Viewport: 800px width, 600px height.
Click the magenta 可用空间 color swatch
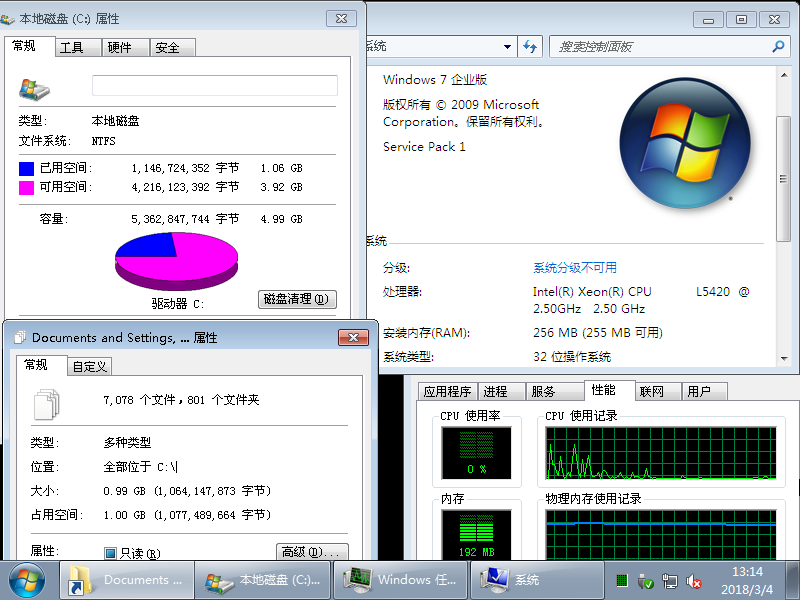point(27,187)
